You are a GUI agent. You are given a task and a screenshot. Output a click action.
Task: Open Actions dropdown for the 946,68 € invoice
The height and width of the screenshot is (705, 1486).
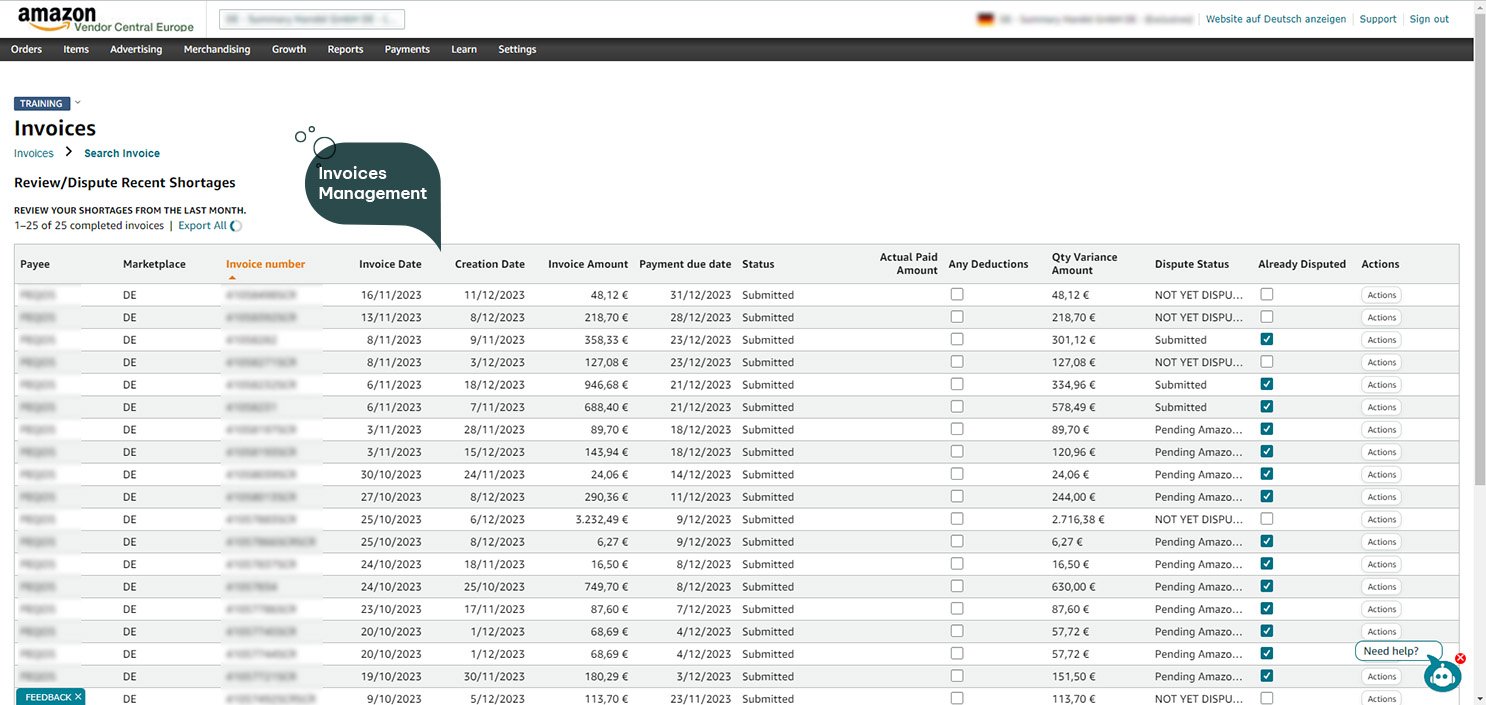click(x=1381, y=385)
